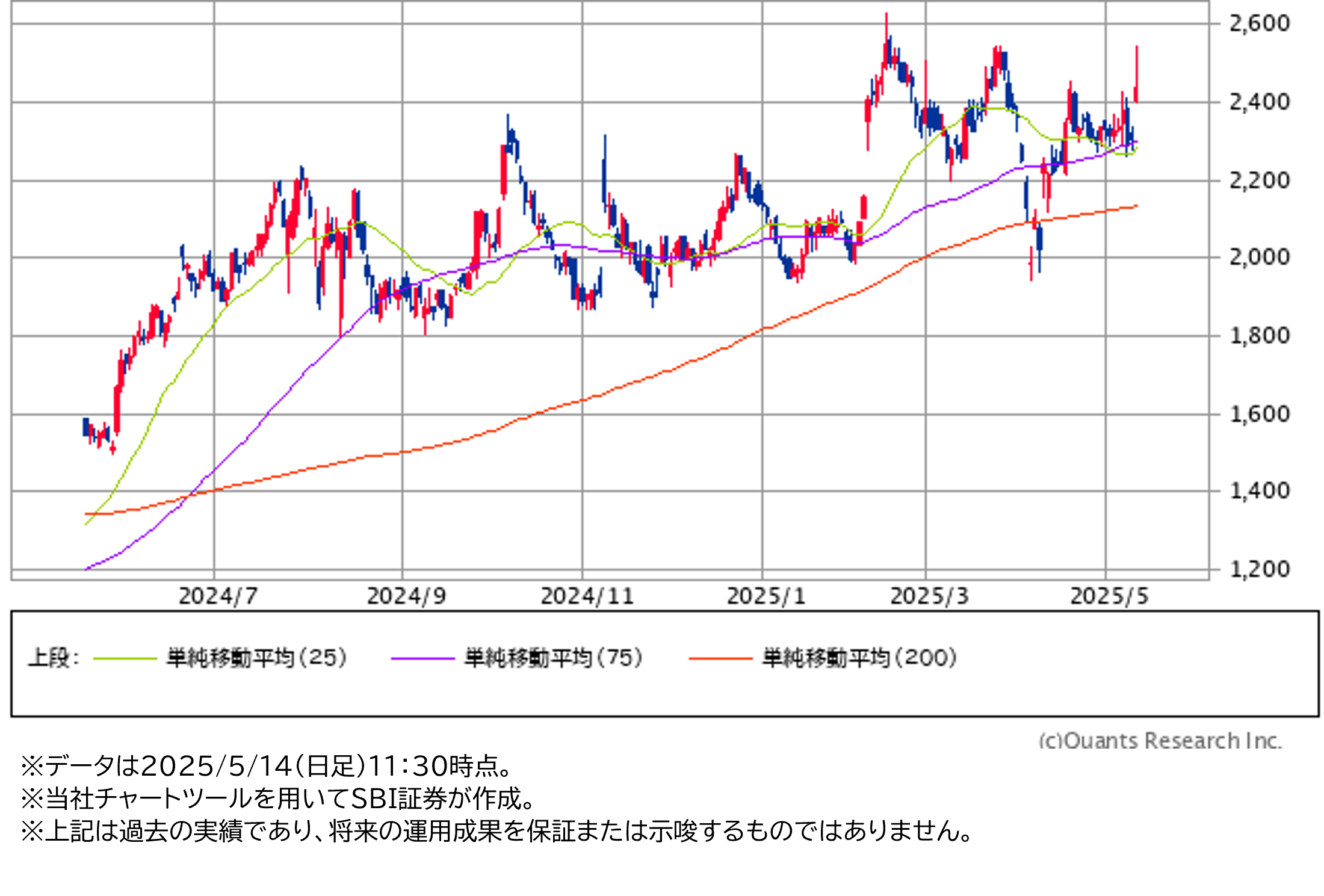Click the 2,400 price axis label

[1259, 102]
